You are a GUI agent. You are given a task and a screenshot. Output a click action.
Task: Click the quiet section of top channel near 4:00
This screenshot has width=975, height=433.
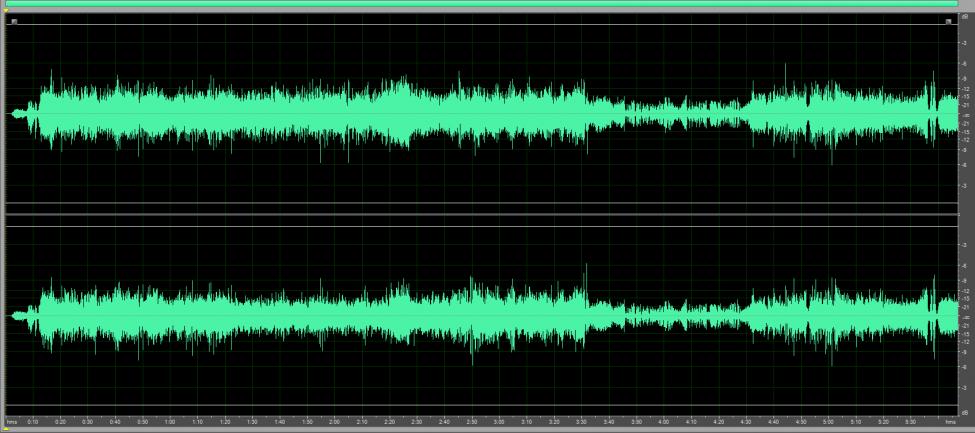tap(664, 113)
